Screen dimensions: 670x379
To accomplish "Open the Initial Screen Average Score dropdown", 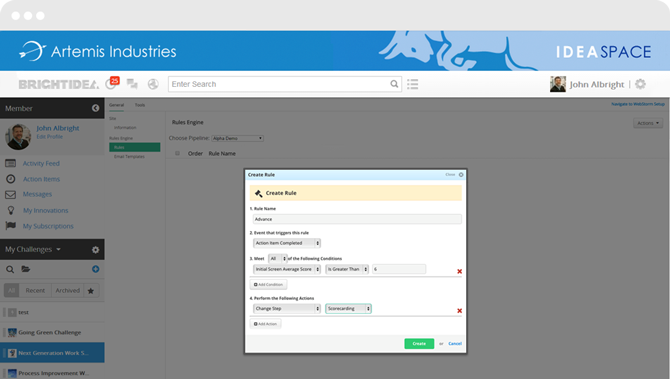I will 287,269.
